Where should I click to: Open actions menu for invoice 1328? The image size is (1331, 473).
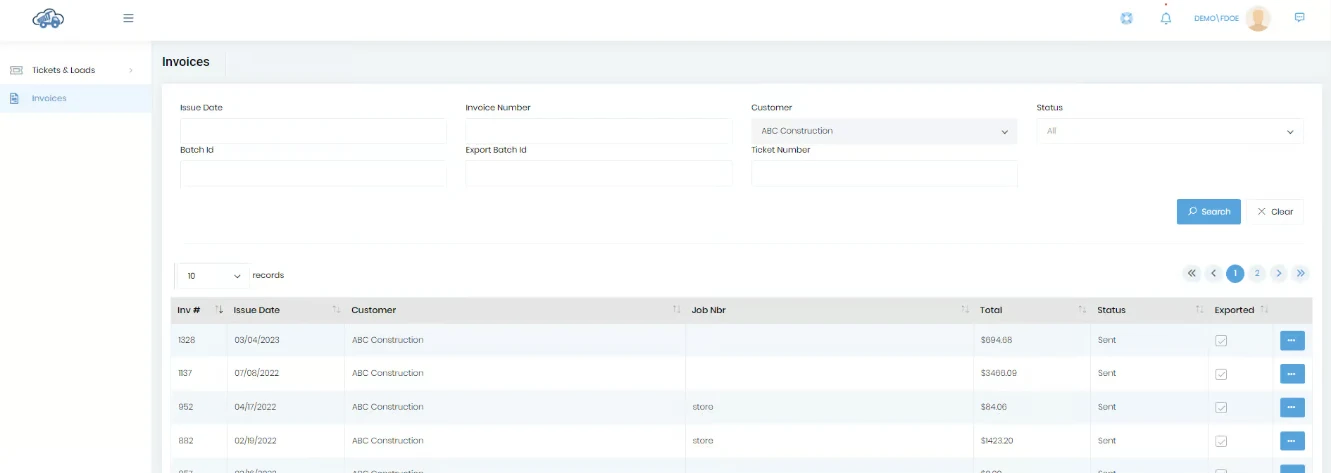coord(1292,341)
